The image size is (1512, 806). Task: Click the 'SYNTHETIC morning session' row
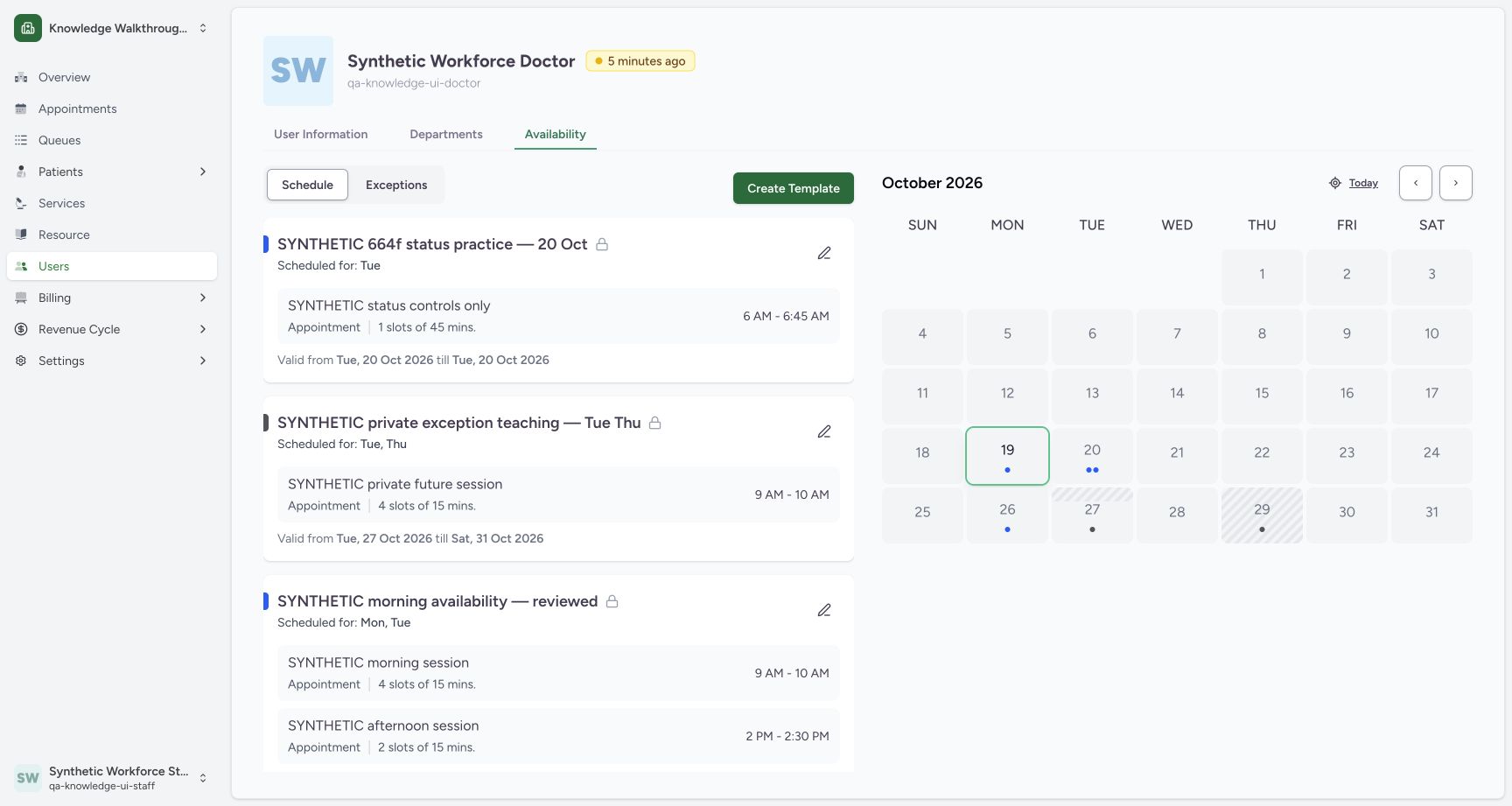pyautogui.click(x=558, y=673)
